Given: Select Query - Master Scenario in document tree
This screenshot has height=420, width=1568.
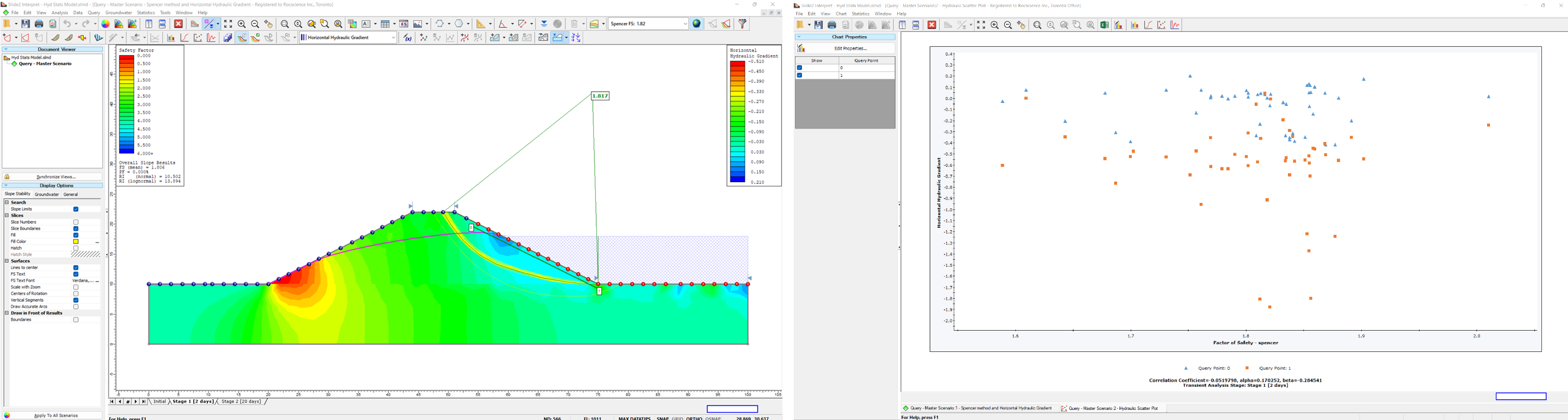Looking at the screenshot, I should (45, 64).
